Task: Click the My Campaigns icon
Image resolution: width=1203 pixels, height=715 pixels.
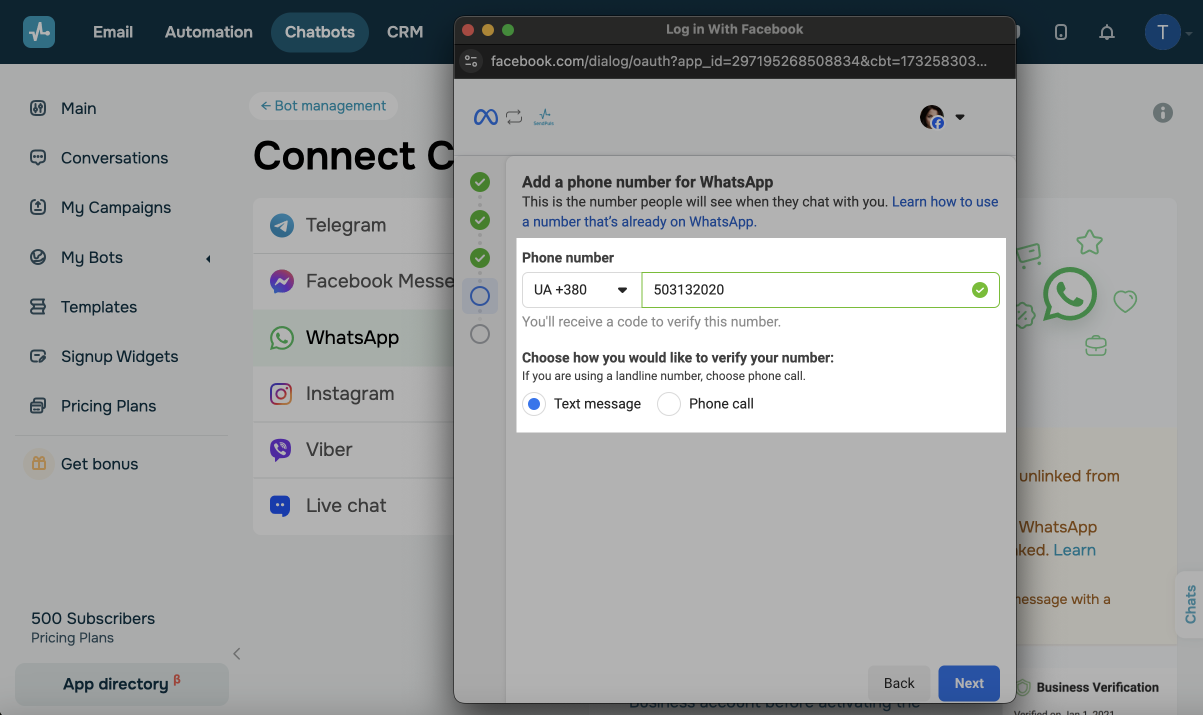Action: (38, 207)
